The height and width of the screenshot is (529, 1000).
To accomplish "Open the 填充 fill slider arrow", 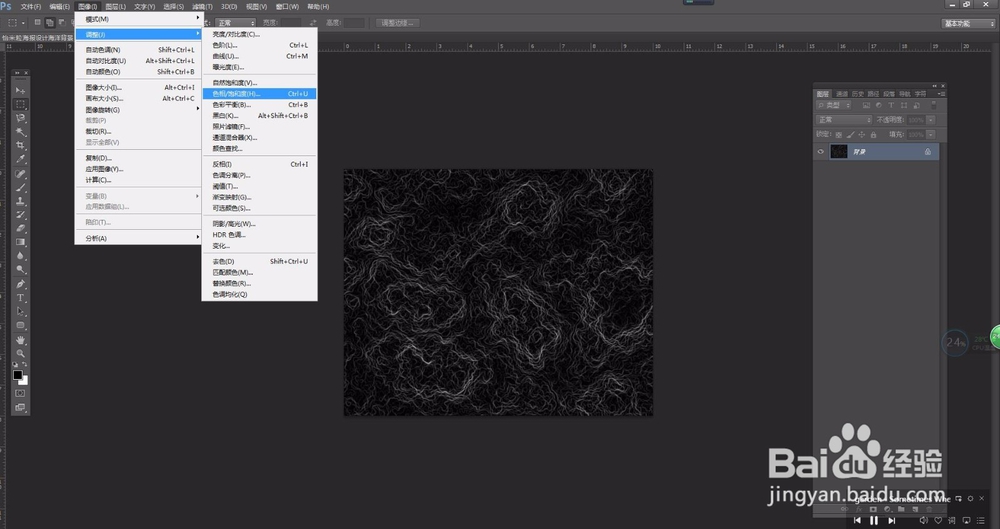I will (931, 135).
